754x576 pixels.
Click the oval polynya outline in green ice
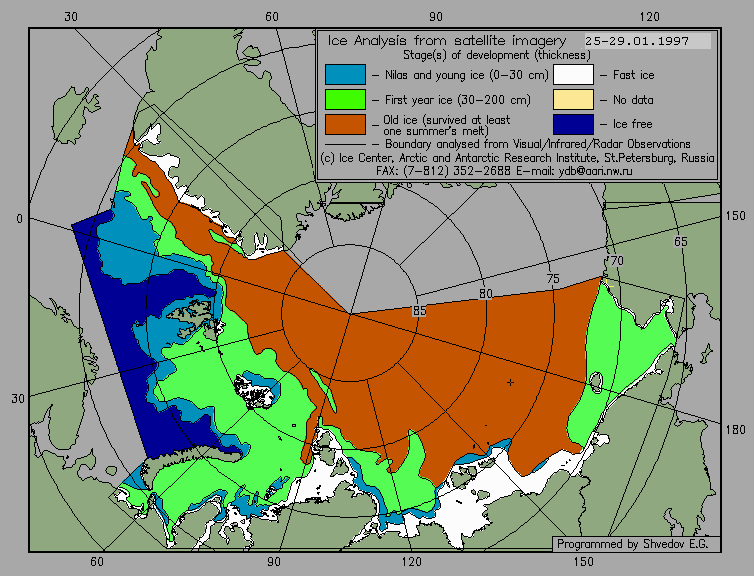click(x=596, y=382)
